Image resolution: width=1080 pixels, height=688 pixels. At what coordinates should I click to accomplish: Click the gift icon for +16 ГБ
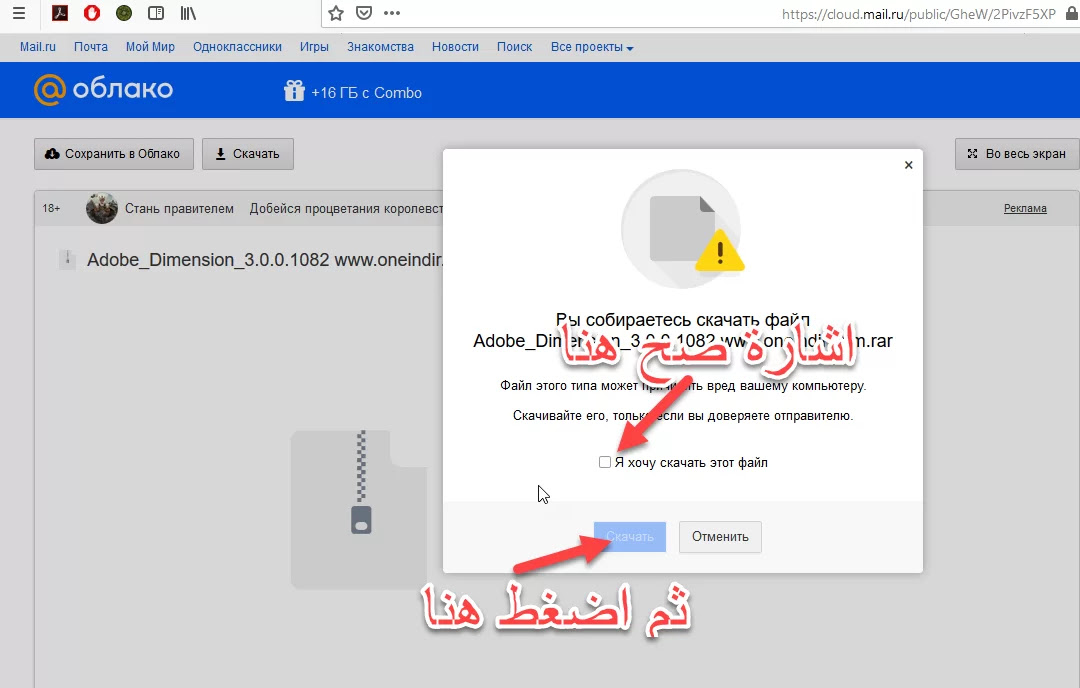[x=294, y=90]
